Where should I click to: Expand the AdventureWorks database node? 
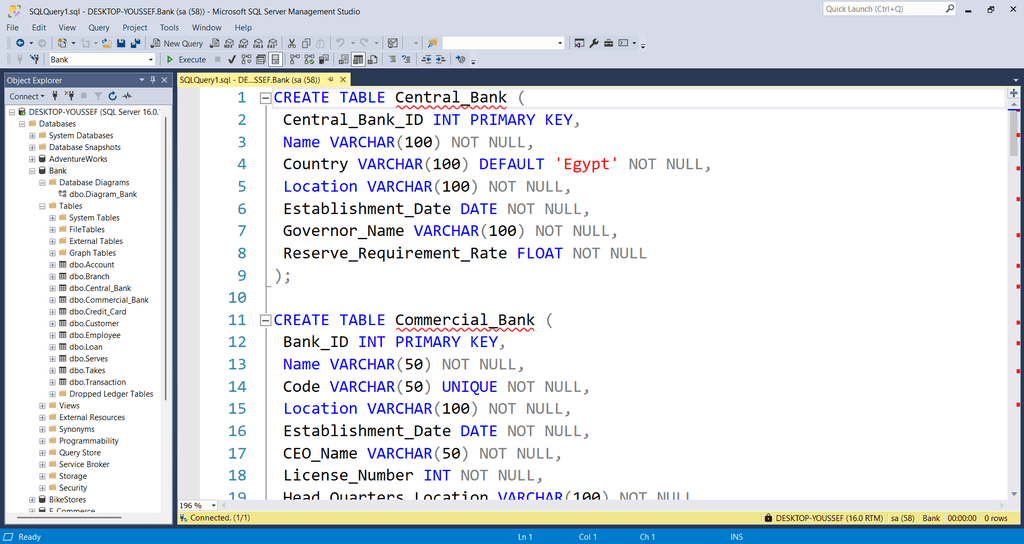coord(32,159)
